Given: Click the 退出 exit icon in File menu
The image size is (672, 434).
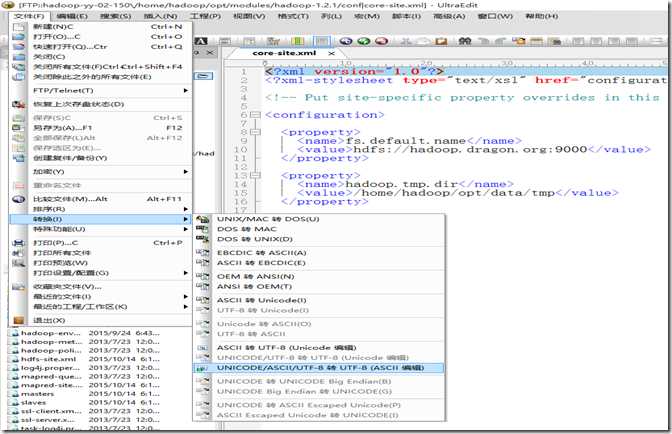Looking at the screenshot, I should [18, 320].
